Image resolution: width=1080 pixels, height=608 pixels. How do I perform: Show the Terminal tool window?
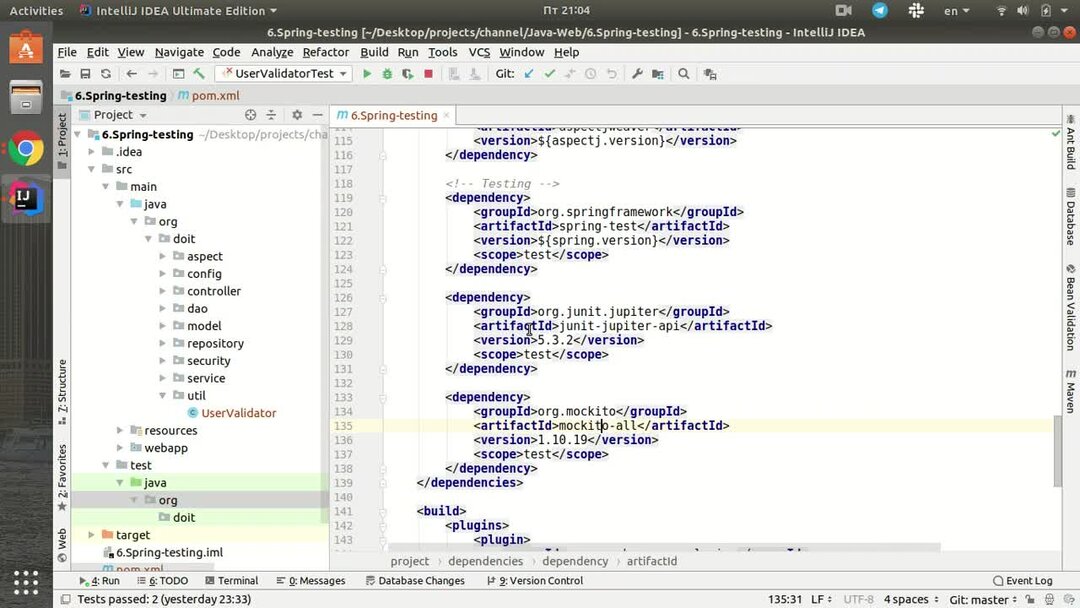coord(232,580)
